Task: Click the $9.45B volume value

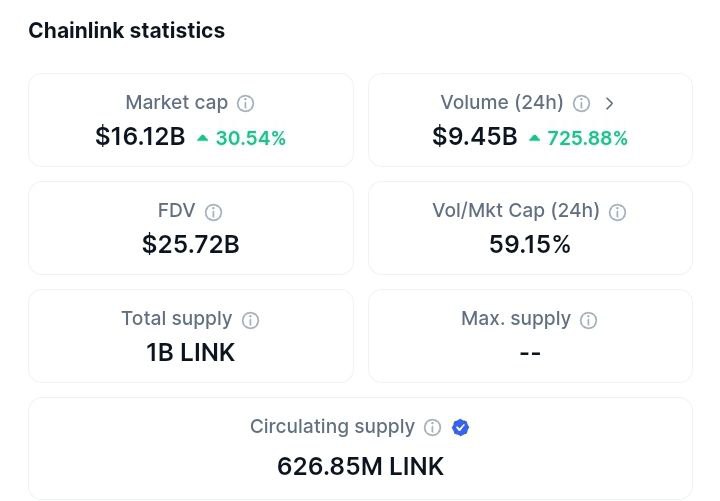Action: point(474,137)
